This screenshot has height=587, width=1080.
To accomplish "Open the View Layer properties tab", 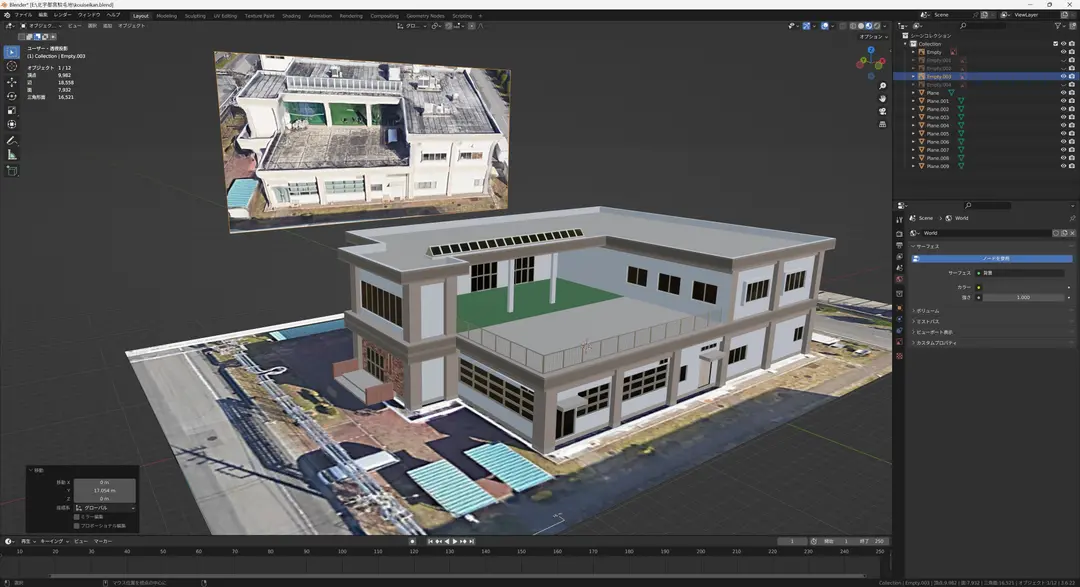I will [900, 256].
